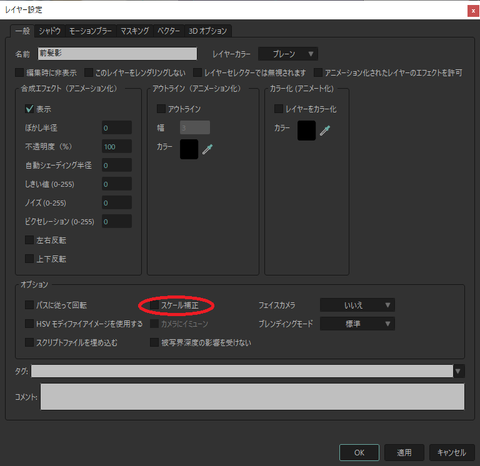The width and height of the screenshot is (480, 466).
Task: Expand the タグ dropdown arrow
Action: (458, 371)
